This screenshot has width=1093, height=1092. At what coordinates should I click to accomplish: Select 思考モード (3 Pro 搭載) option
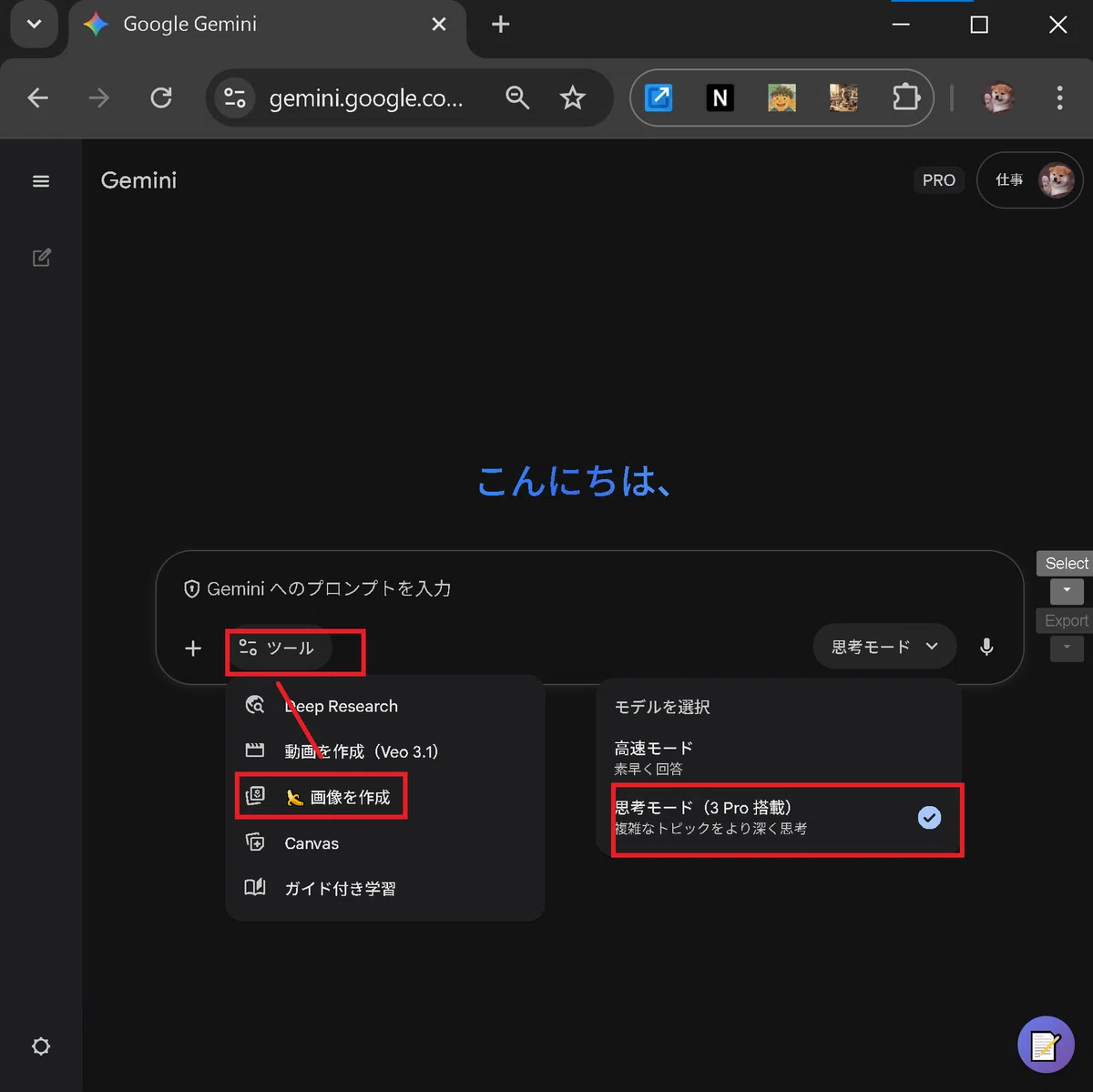(779, 817)
